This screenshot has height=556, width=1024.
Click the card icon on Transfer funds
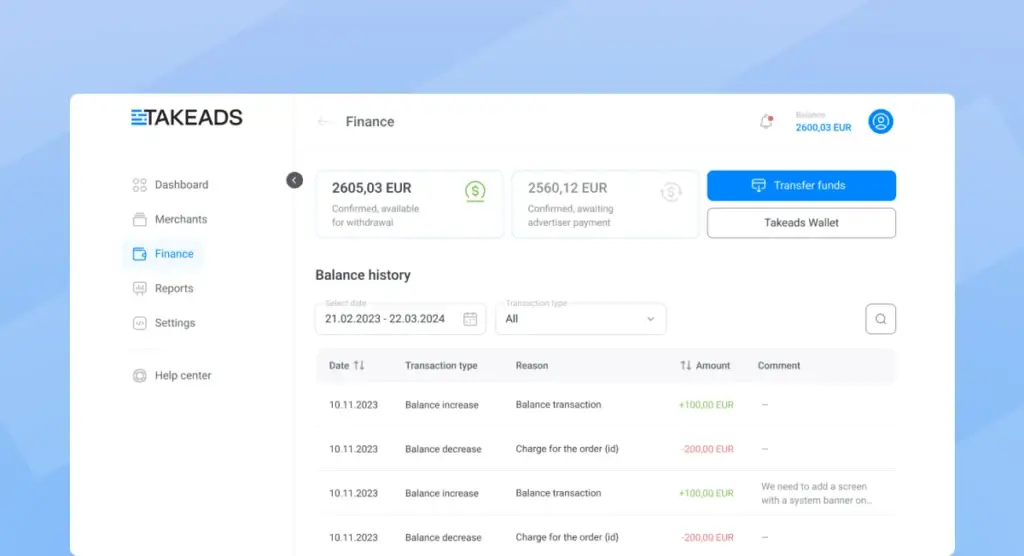pos(758,186)
